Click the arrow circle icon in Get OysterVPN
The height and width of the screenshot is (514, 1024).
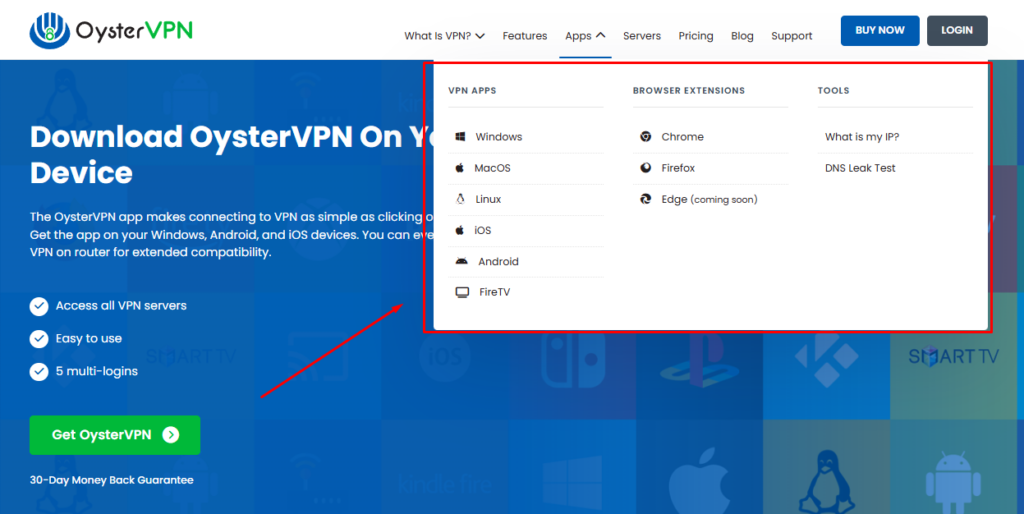[170, 435]
